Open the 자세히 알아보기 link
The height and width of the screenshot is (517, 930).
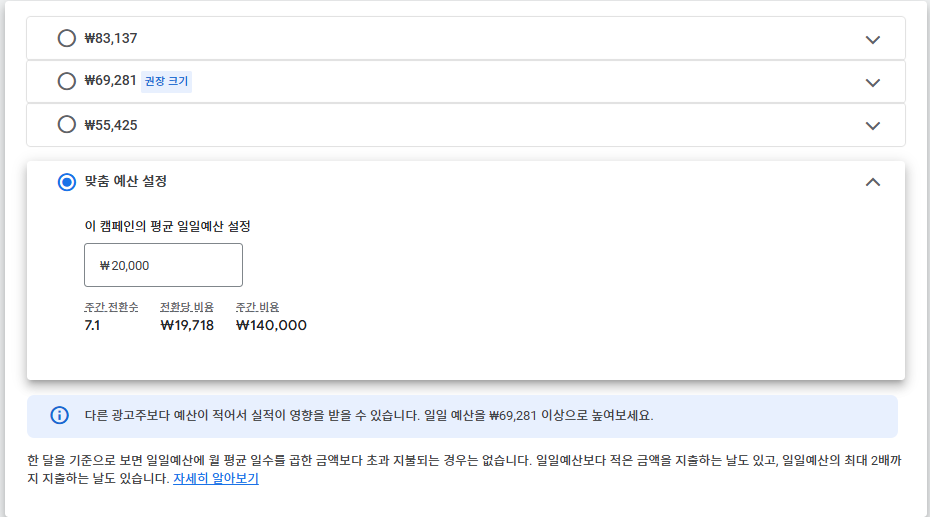click(216, 478)
